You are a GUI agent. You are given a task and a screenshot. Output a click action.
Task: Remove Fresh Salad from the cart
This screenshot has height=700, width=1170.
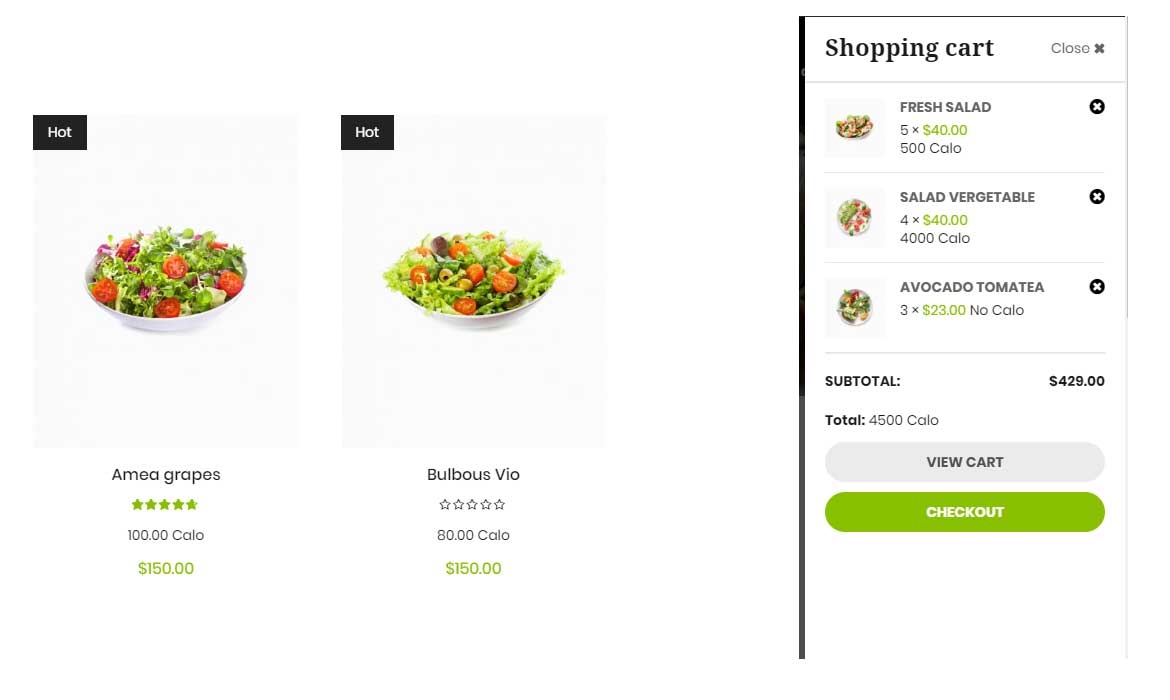(x=1097, y=107)
